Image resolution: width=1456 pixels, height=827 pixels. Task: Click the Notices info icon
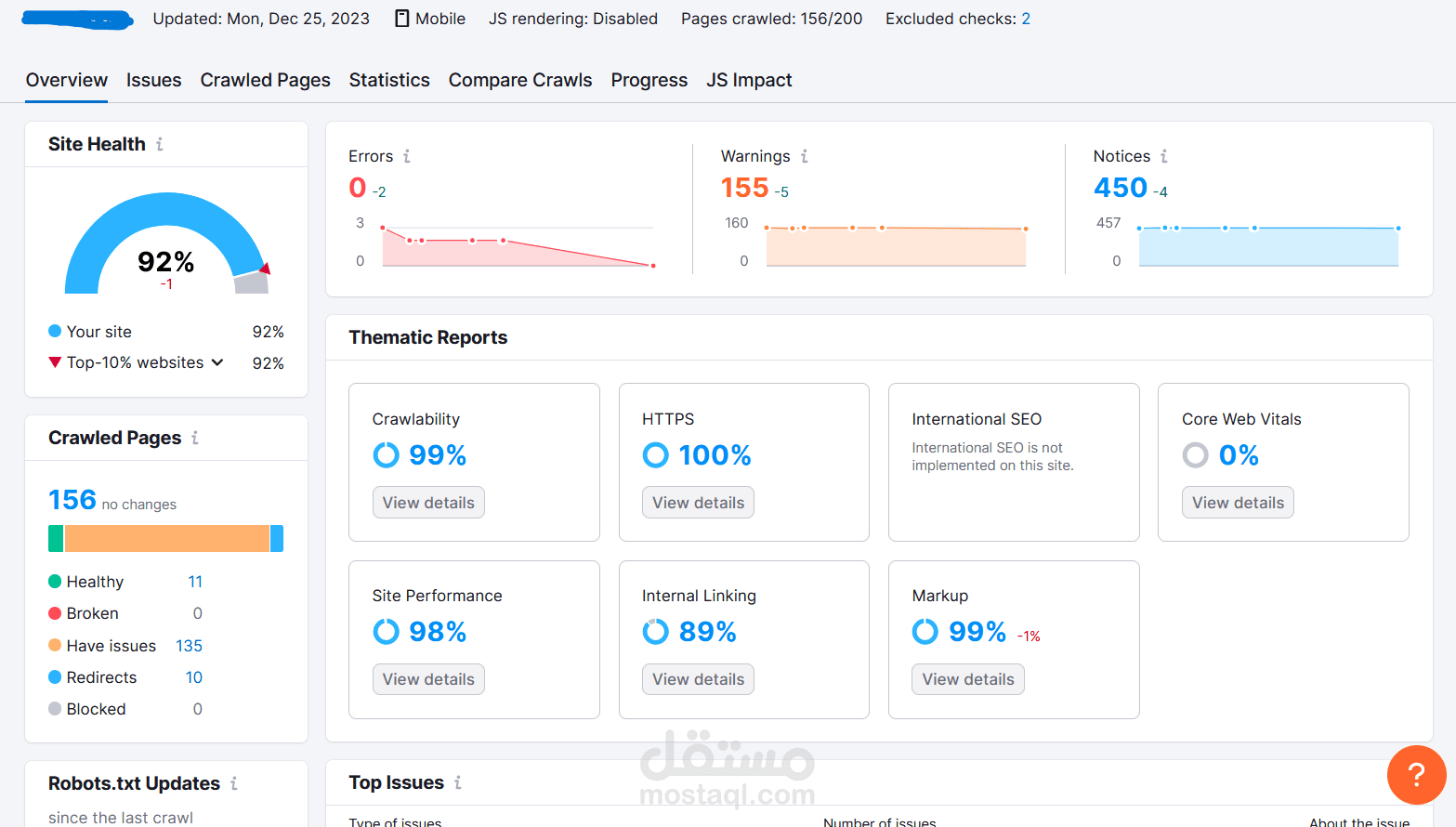tap(1163, 156)
